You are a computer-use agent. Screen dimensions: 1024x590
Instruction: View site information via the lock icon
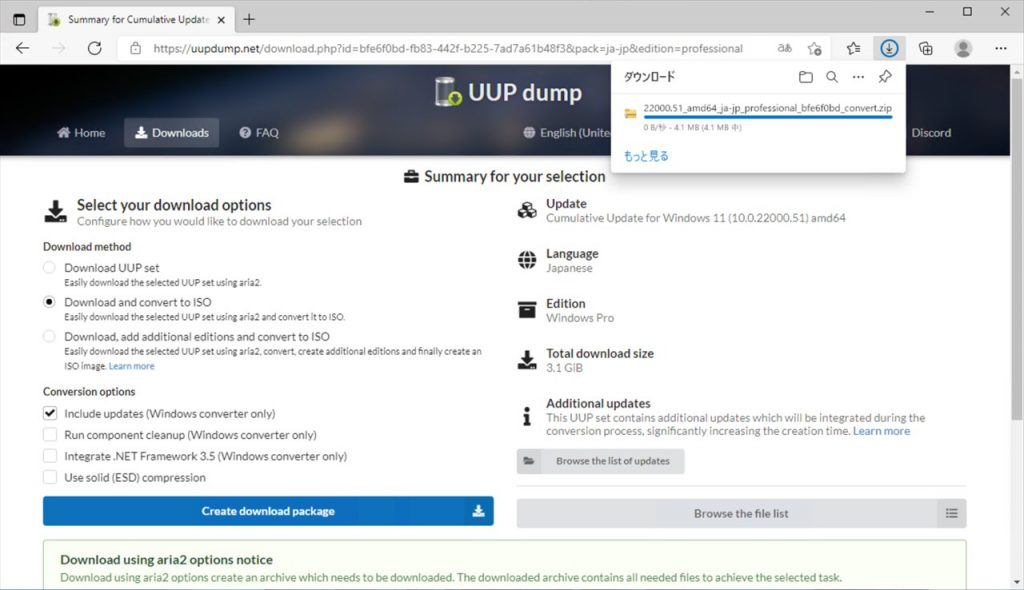point(135,48)
